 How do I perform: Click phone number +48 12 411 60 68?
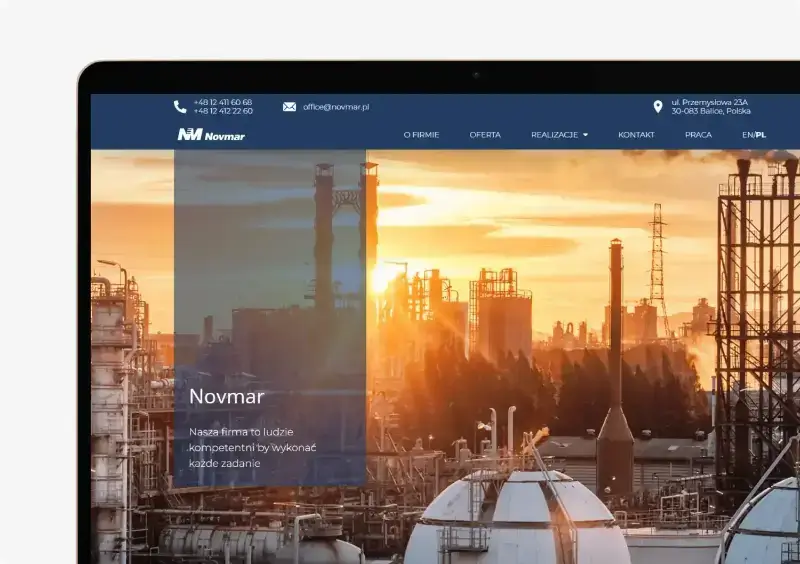[x=223, y=102]
